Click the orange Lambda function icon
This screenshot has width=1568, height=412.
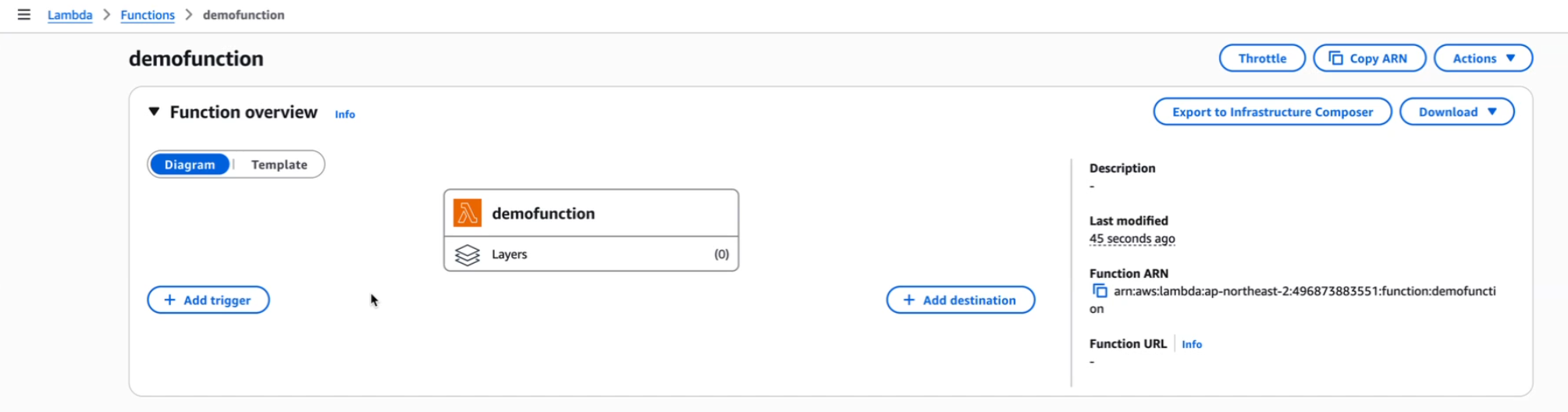[468, 213]
